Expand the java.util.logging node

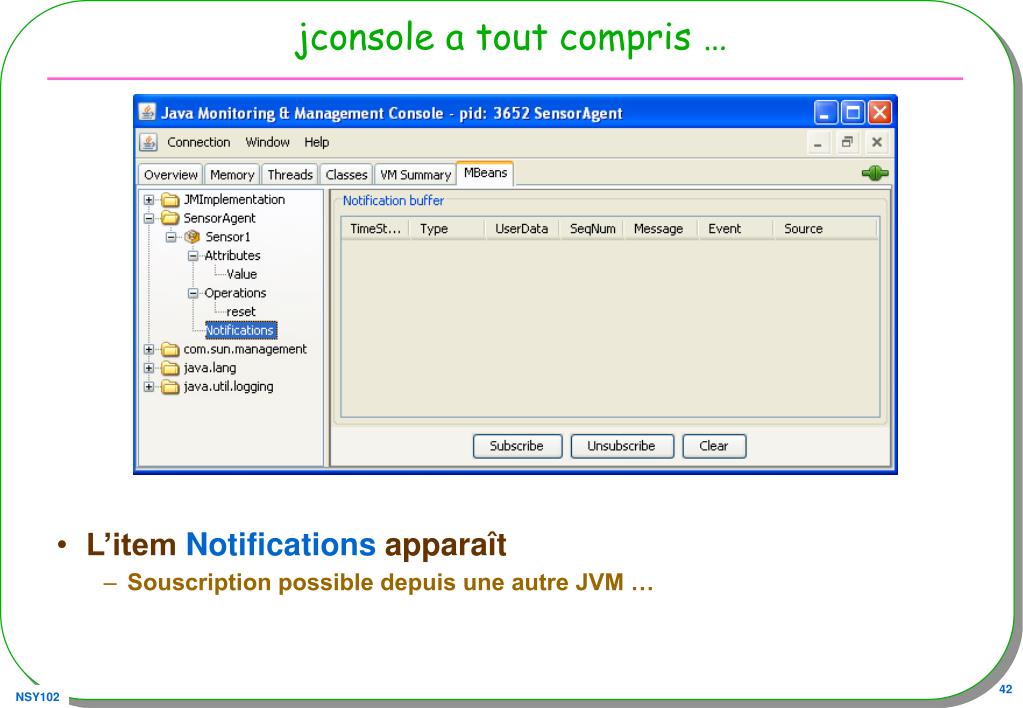(149, 387)
